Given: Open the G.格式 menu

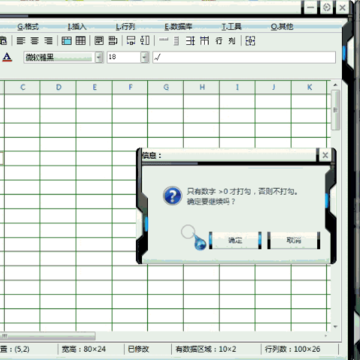Looking at the screenshot, I should point(28,27).
